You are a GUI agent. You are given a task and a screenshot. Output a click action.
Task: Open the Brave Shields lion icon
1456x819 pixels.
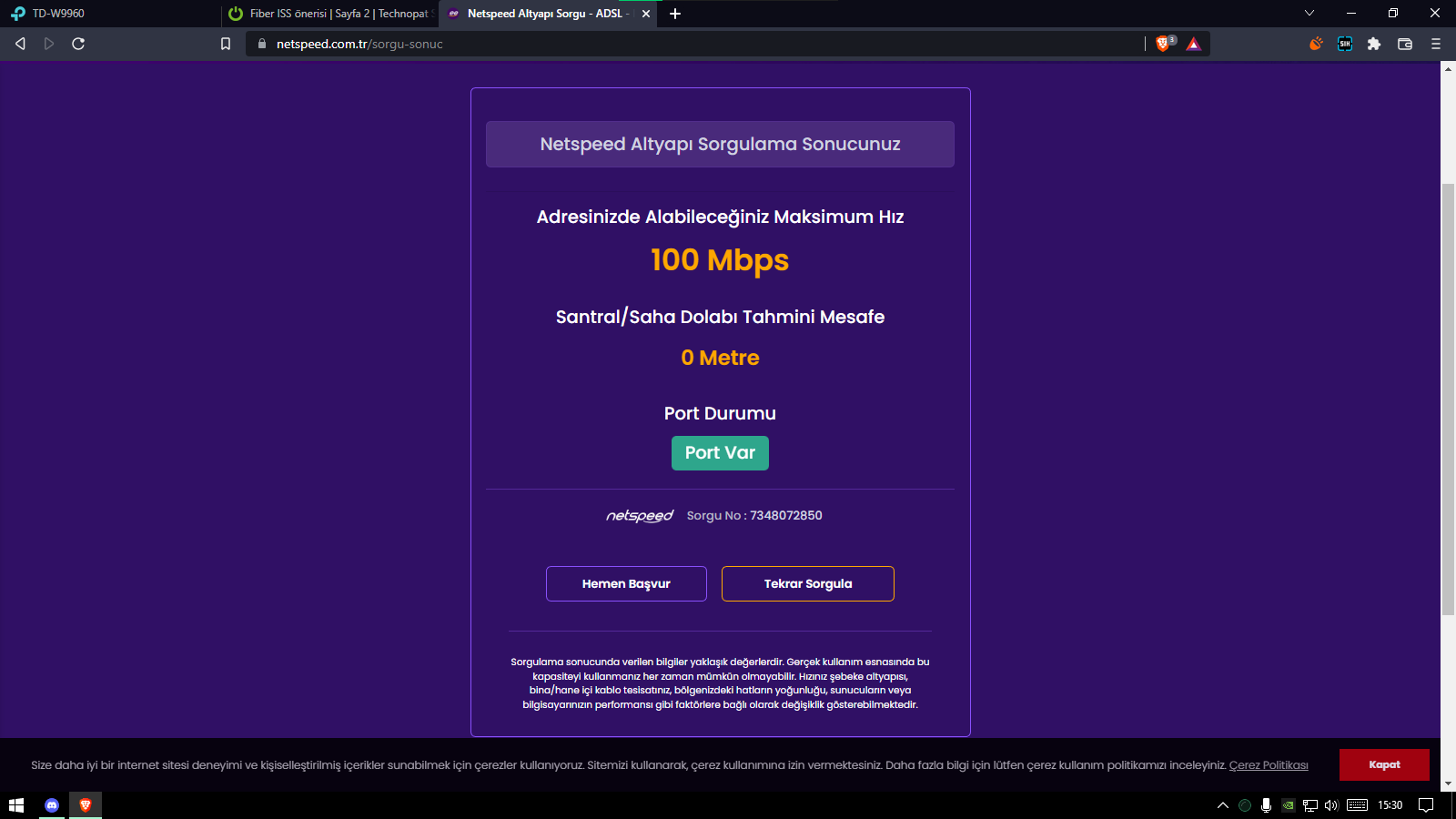pyautogui.click(x=1162, y=43)
